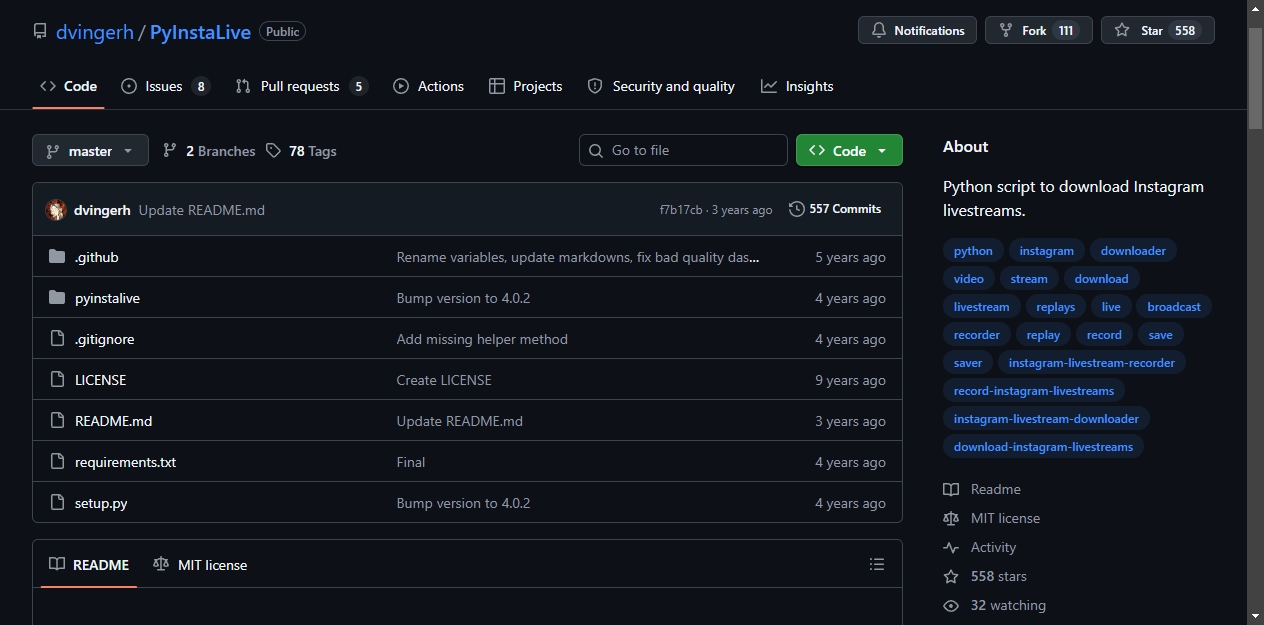This screenshot has height=625, width=1264.
Task: Open the PyInstaLive repository name link
Action: (x=200, y=32)
